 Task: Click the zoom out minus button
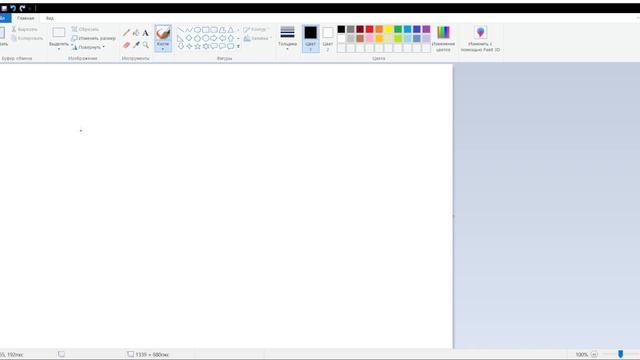coord(594,354)
